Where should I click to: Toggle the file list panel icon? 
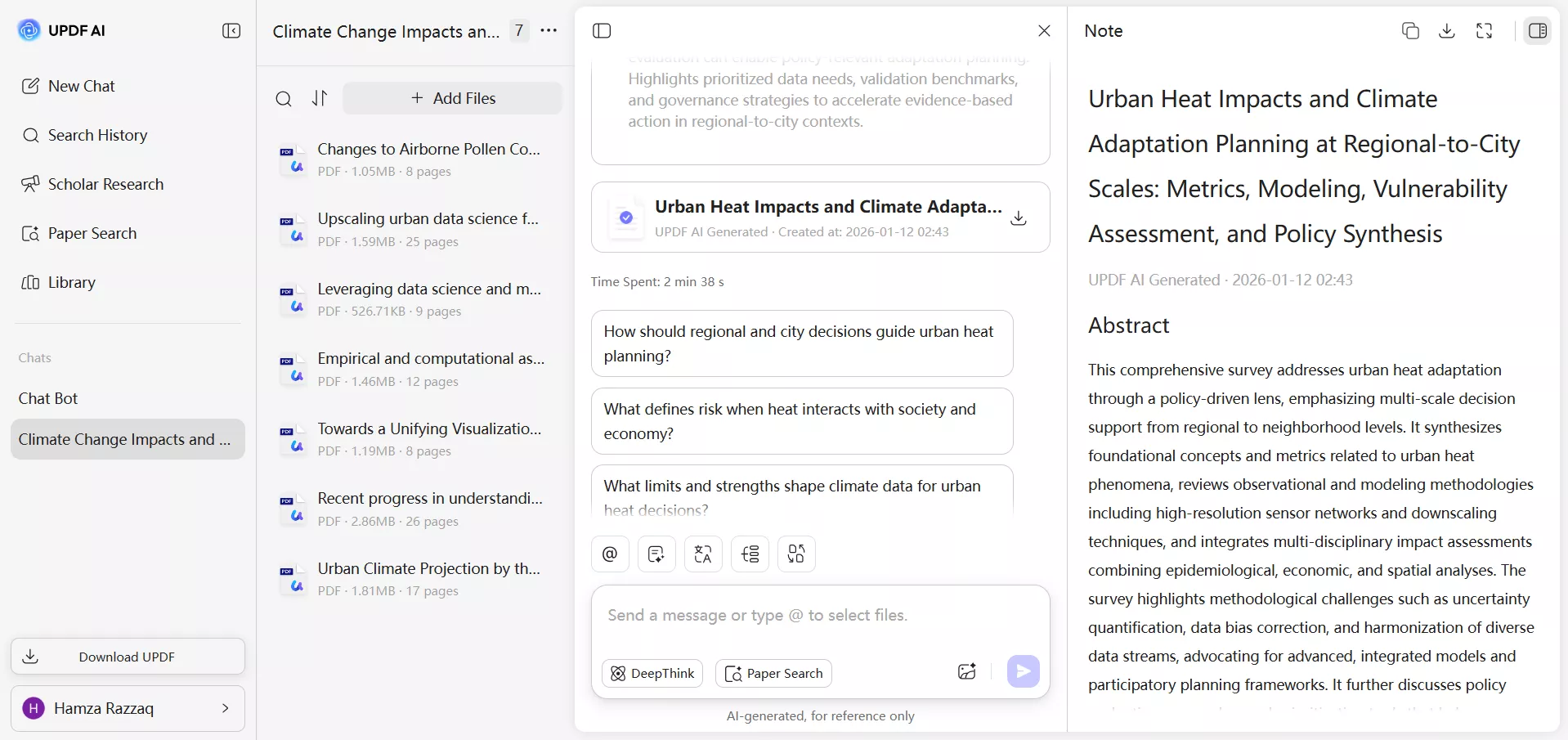click(602, 31)
